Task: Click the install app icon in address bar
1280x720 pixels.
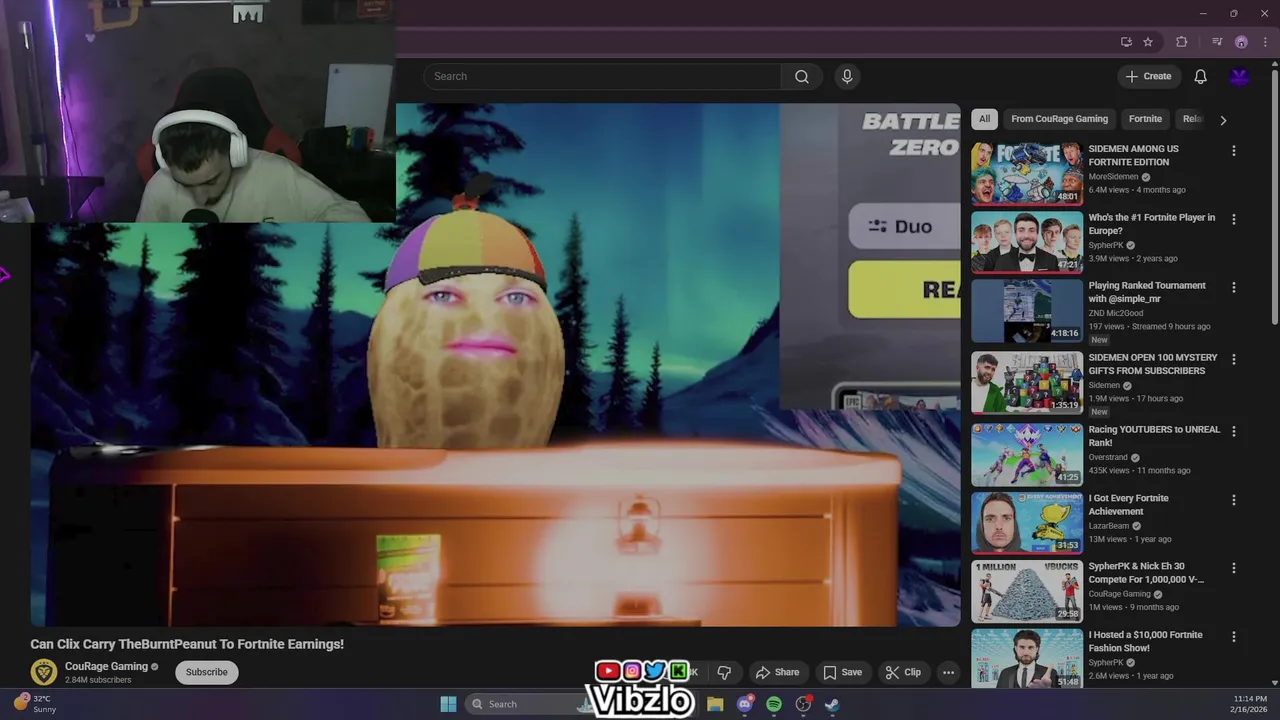Action: coord(1126,42)
